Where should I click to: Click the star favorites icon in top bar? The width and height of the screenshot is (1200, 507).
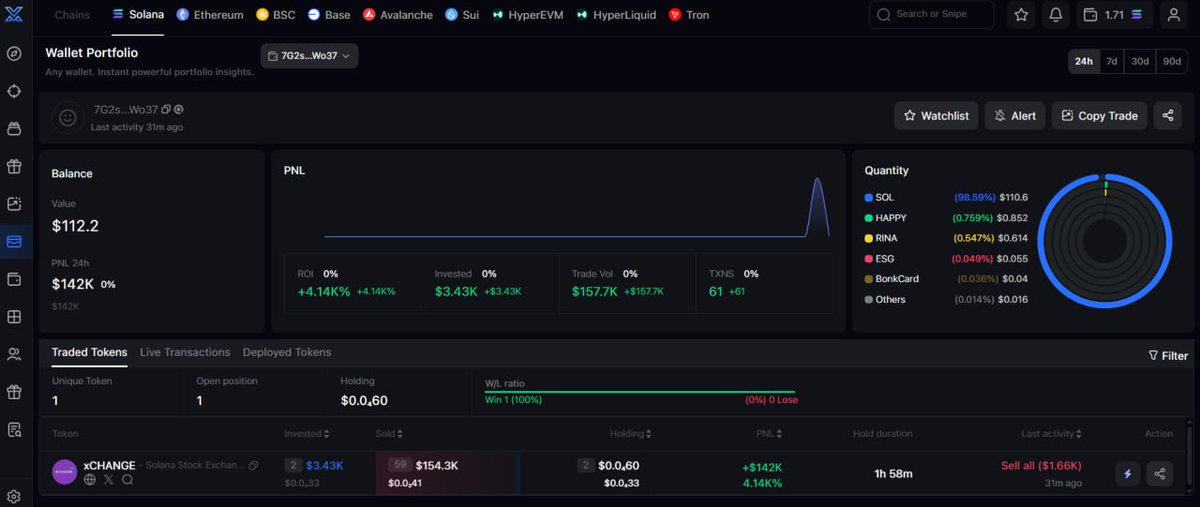click(1021, 15)
